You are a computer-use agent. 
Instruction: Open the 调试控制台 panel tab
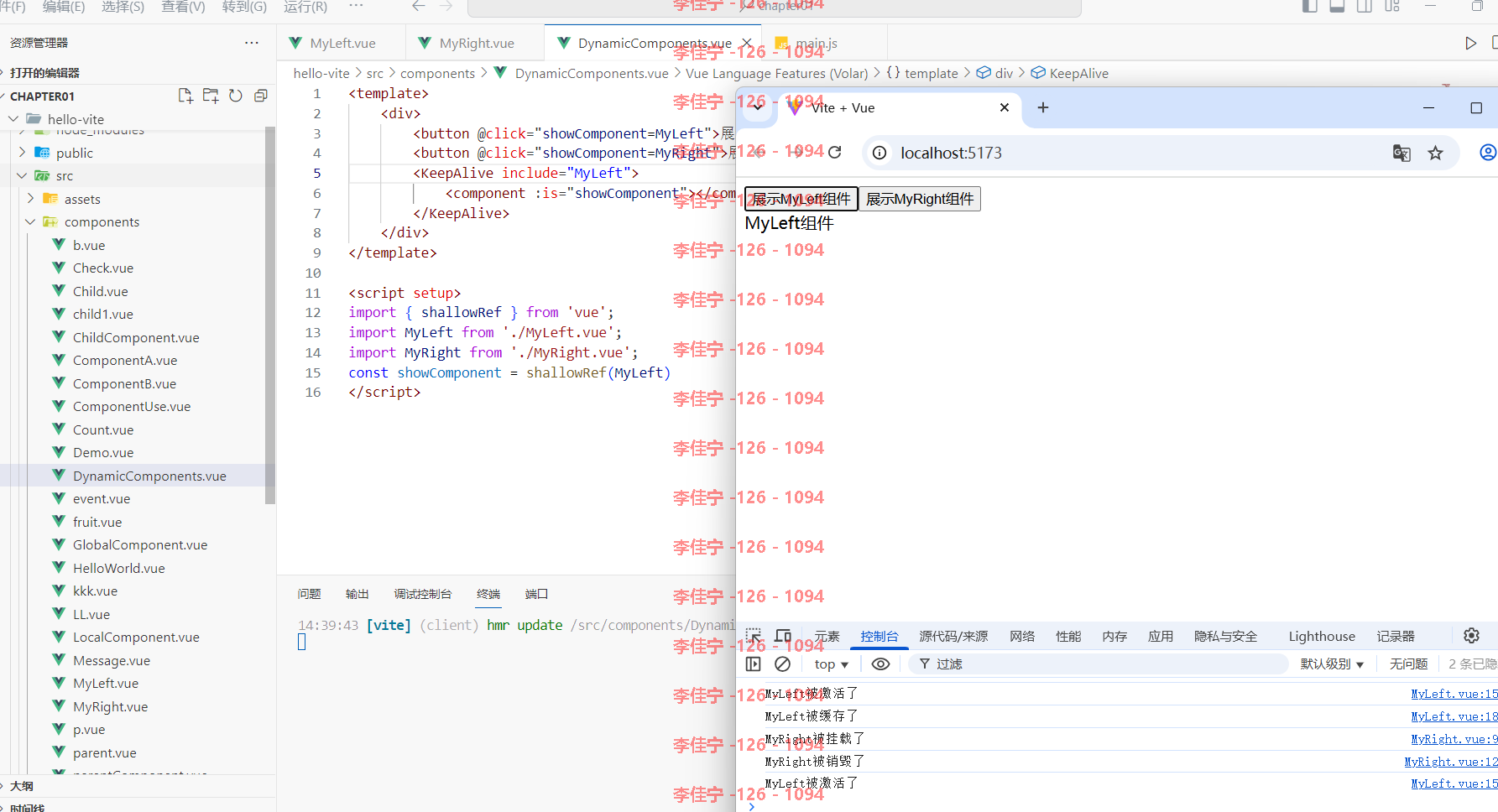tap(423, 594)
